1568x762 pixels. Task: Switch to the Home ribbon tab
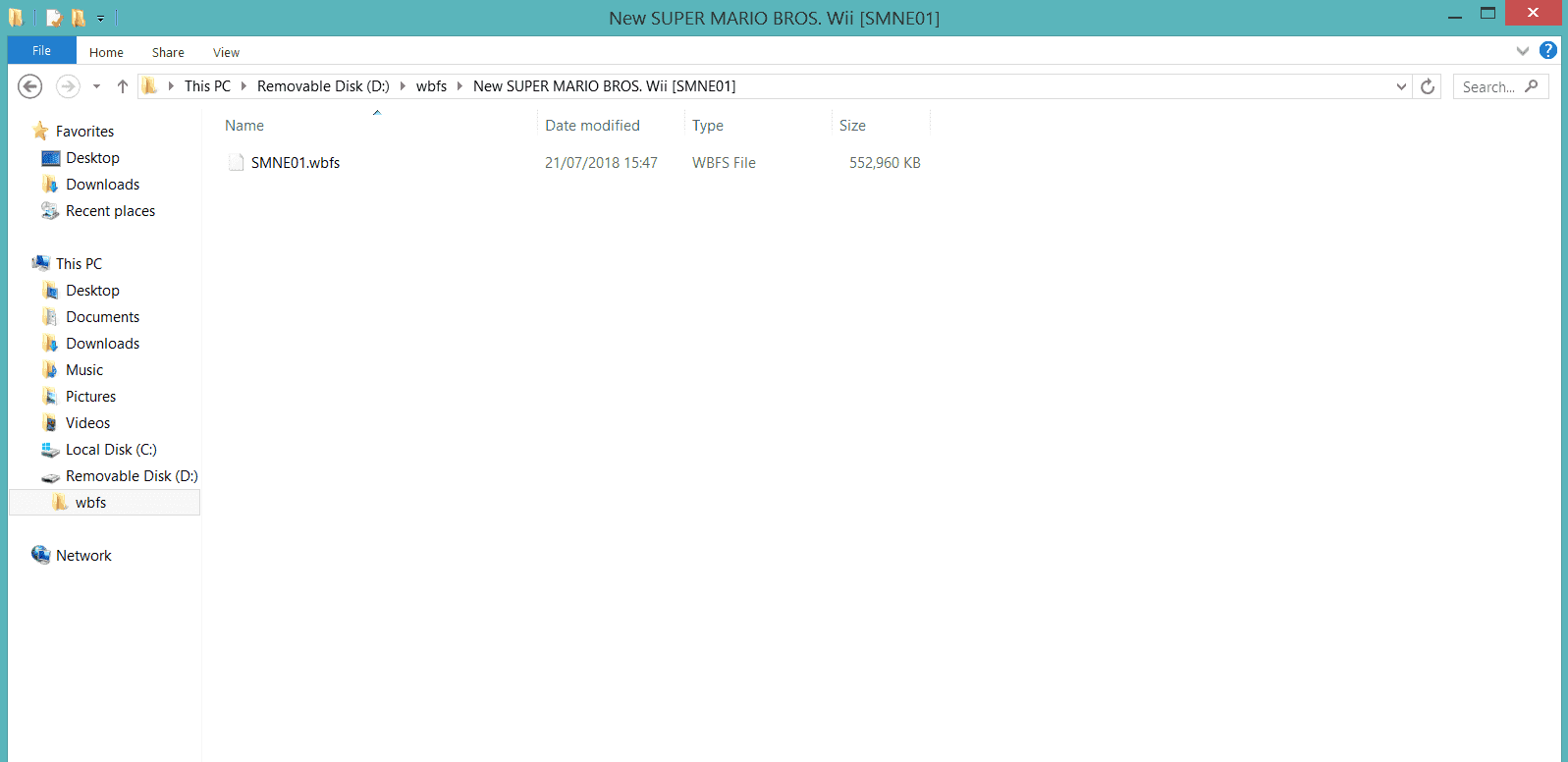pyautogui.click(x=106, y=52)
